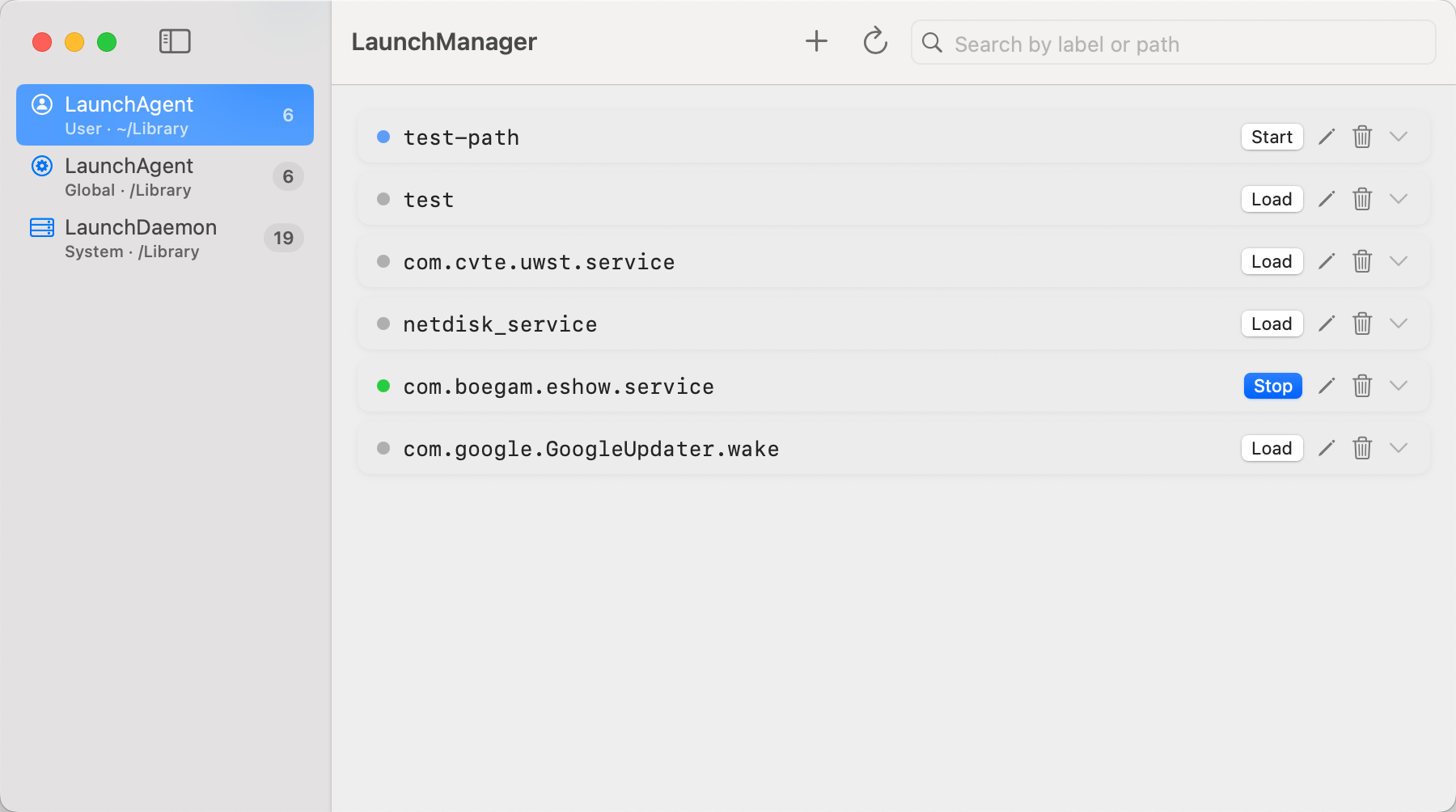
Task: Edit com.boegam.eshow.service with pencil
Action: pos(1326,386)
